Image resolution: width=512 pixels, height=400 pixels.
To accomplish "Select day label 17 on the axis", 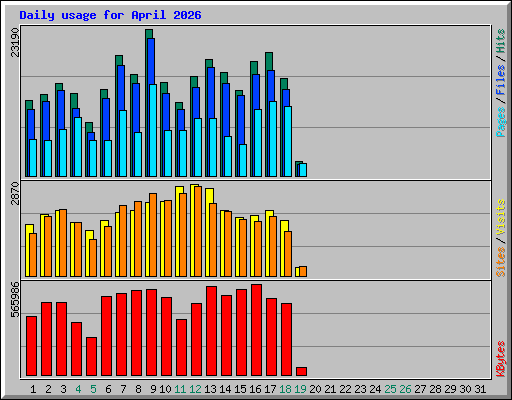I will pyautogui.click(x=270, y=389).
